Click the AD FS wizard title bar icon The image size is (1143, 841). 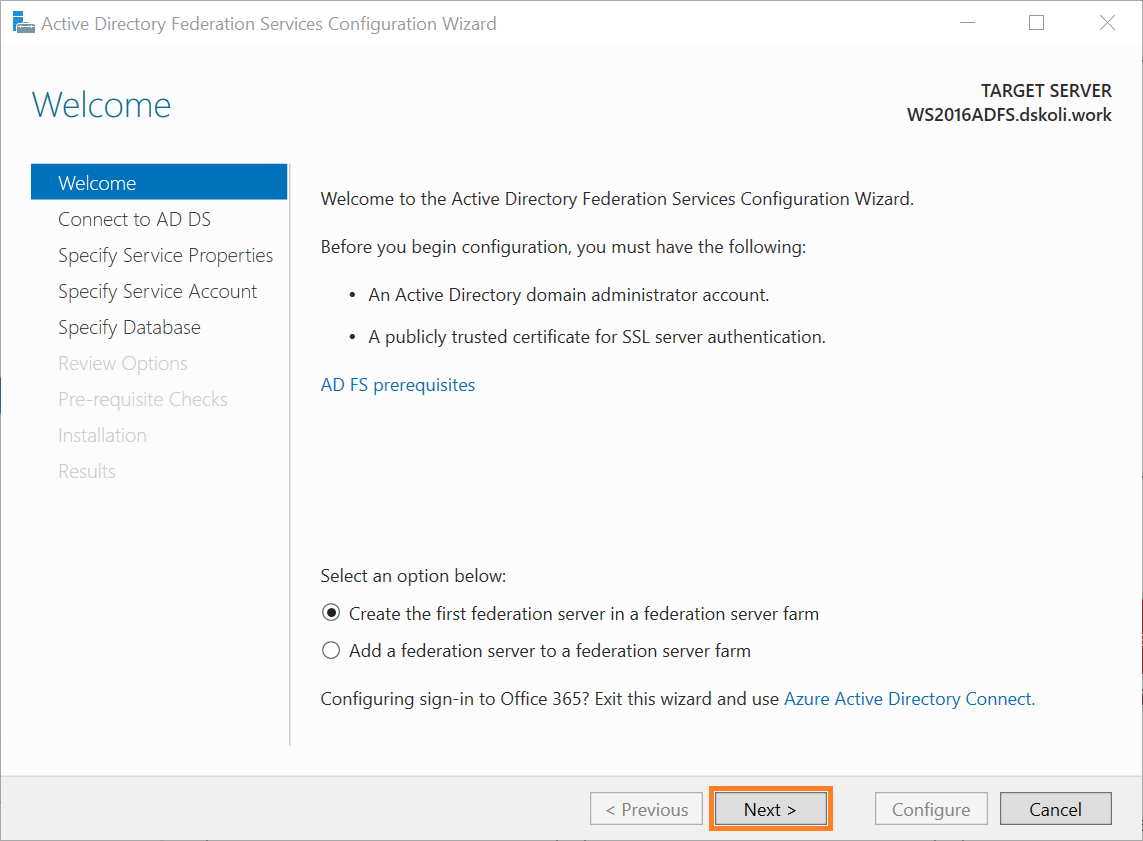click(23, 23)
